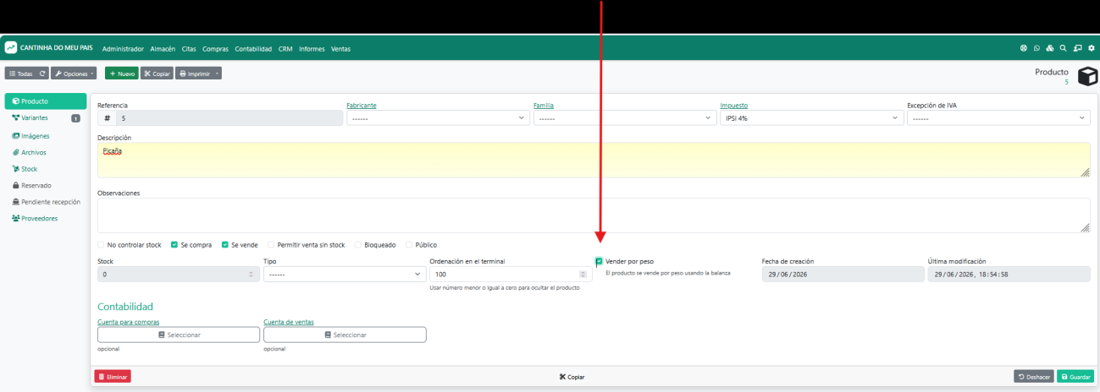This screenshot has width=1100, height=392.
Task: Open the Informes menu
Action: pos(311,49)
